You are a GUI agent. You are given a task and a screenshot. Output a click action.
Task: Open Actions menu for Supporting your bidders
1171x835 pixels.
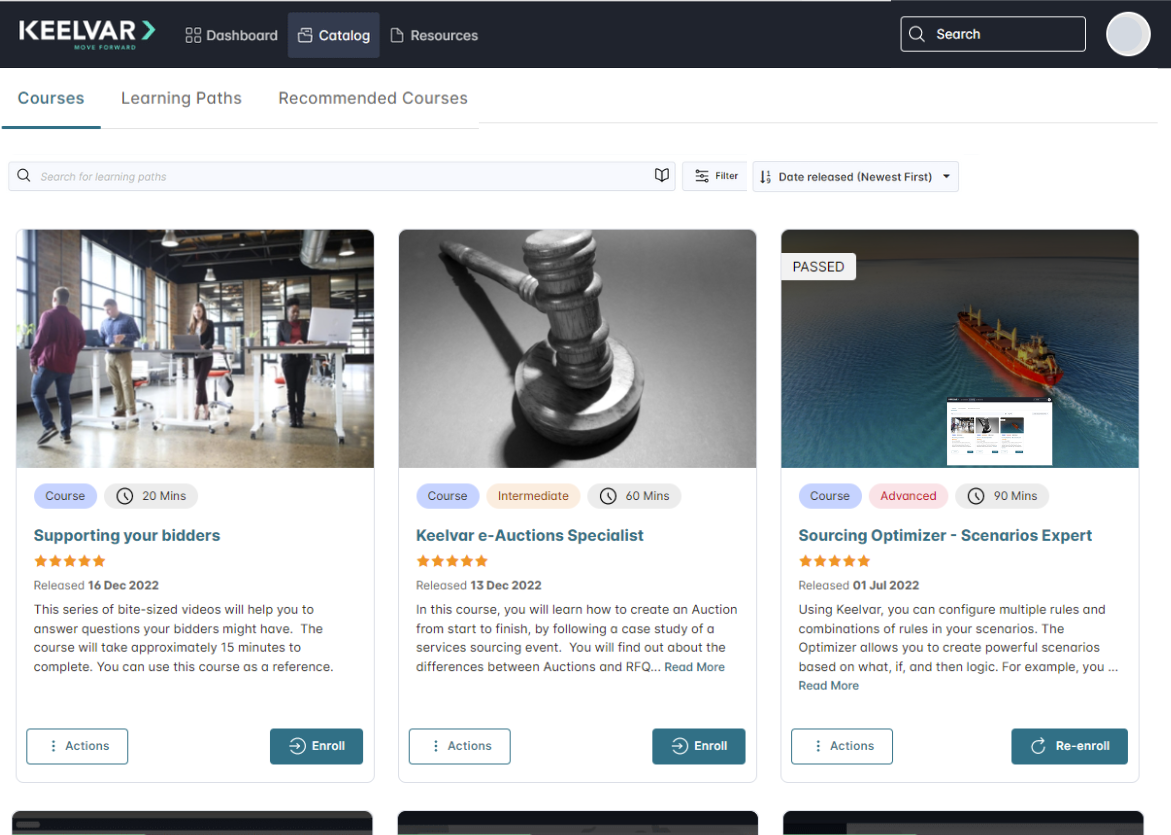pyautogui.click(x=77, y=746)
